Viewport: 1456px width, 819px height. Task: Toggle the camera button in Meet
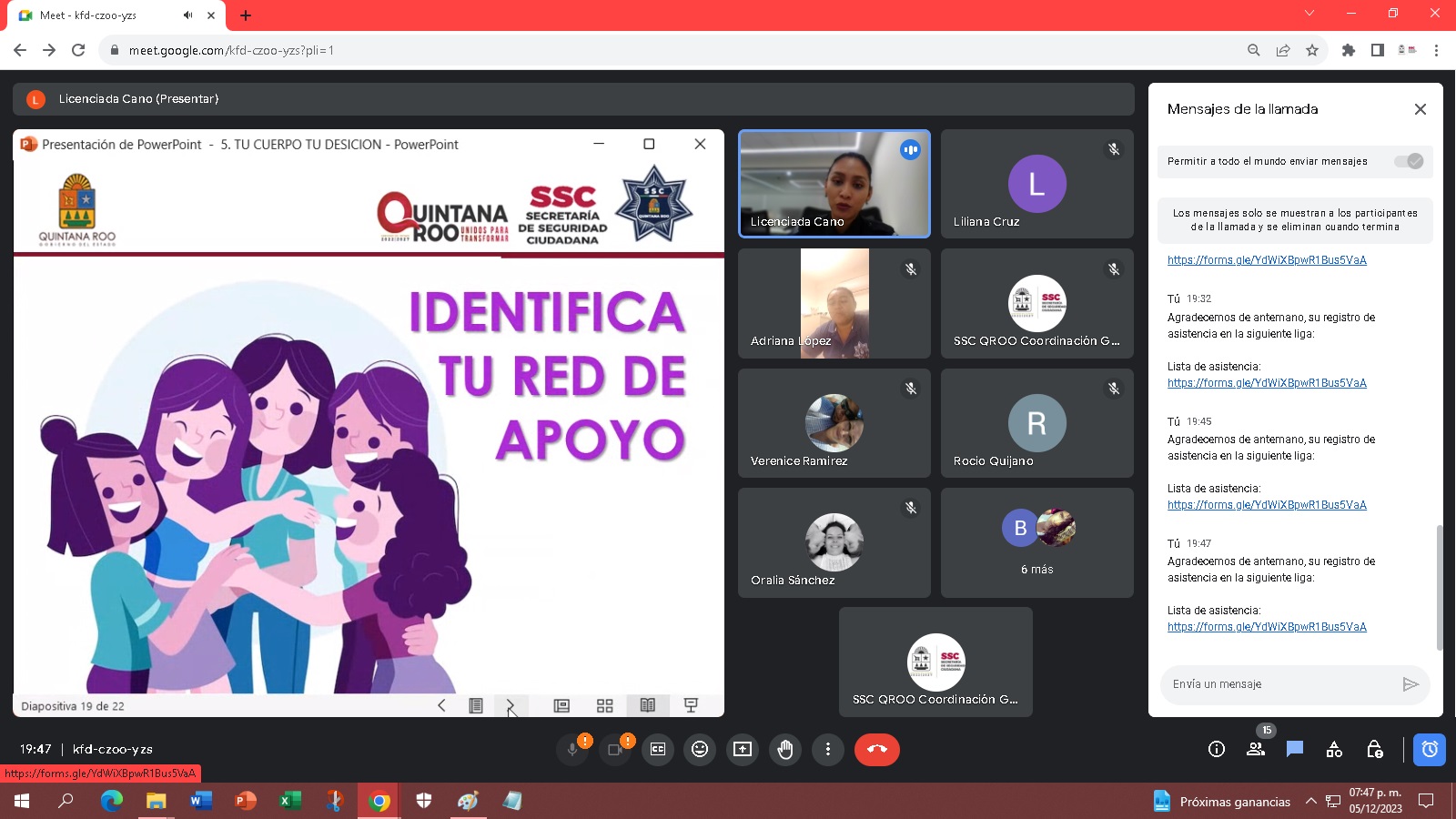pos(615,749)
